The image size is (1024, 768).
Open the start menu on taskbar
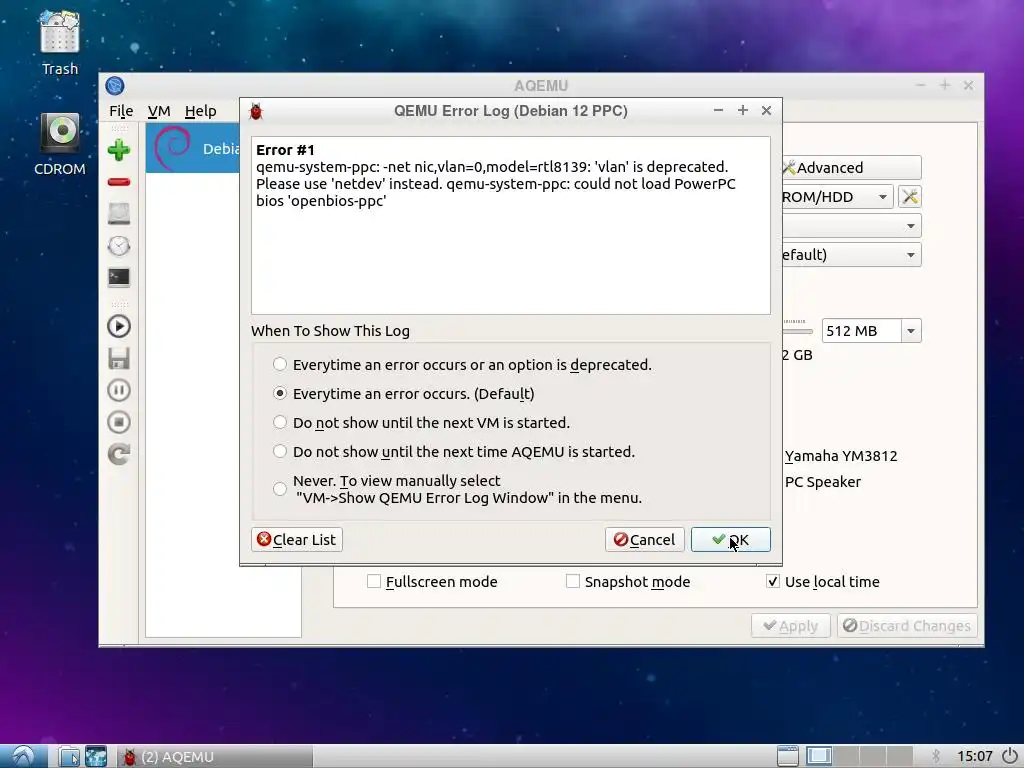pos(24,756)
